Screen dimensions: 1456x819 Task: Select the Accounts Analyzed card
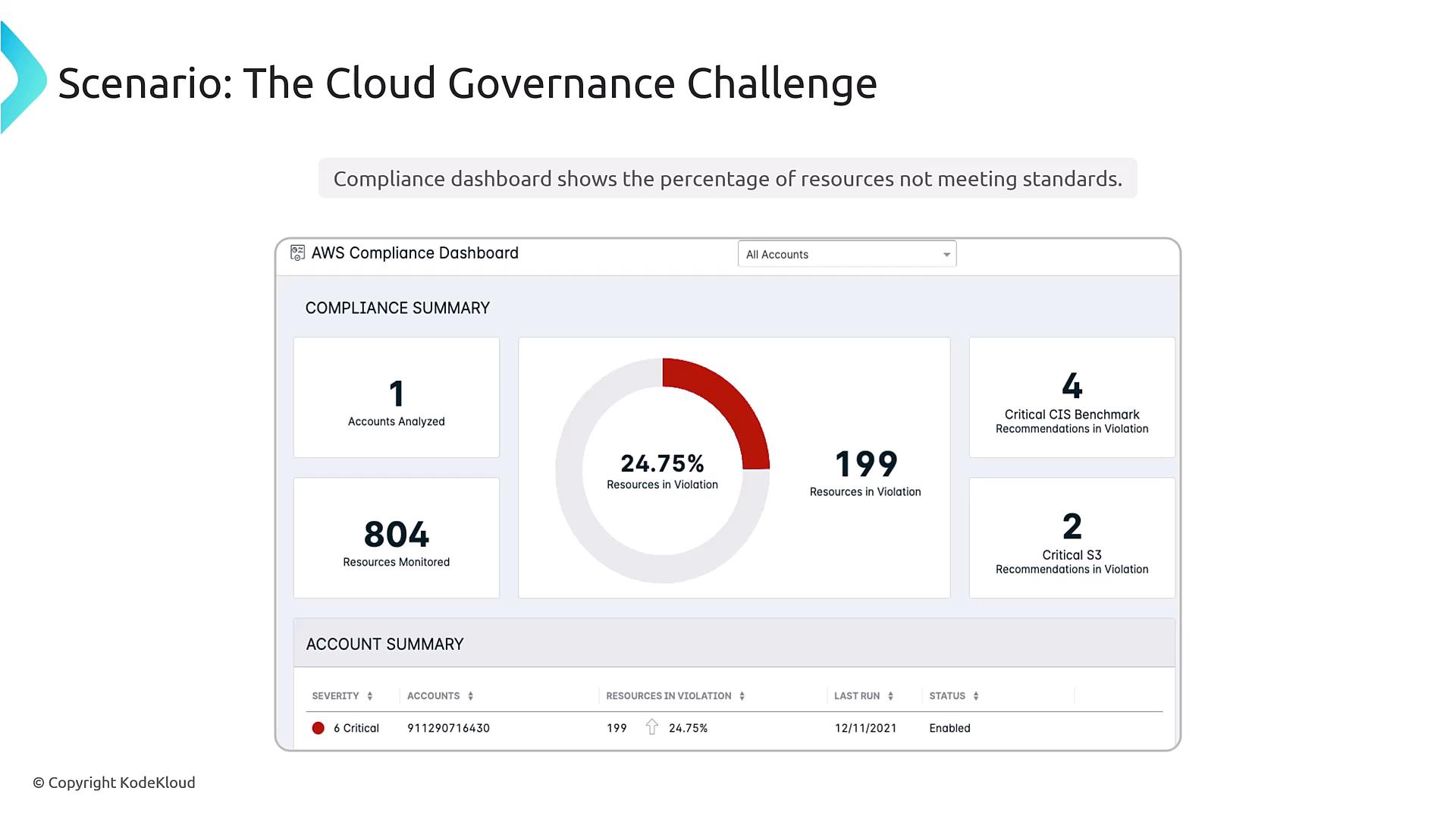coord(397,397)
